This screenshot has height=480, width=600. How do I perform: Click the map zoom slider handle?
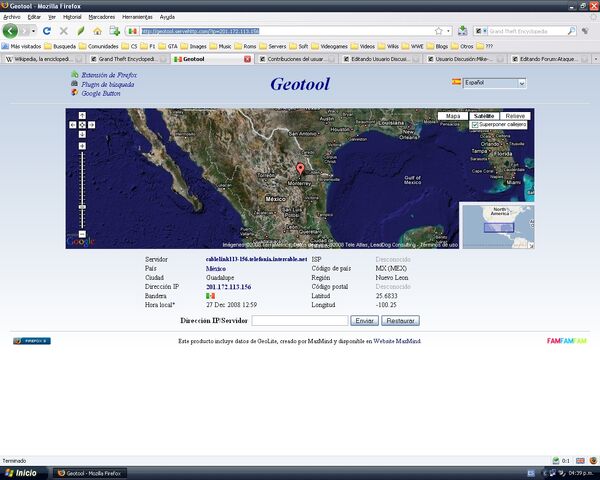pyautogui.click(x=82, y=207)
